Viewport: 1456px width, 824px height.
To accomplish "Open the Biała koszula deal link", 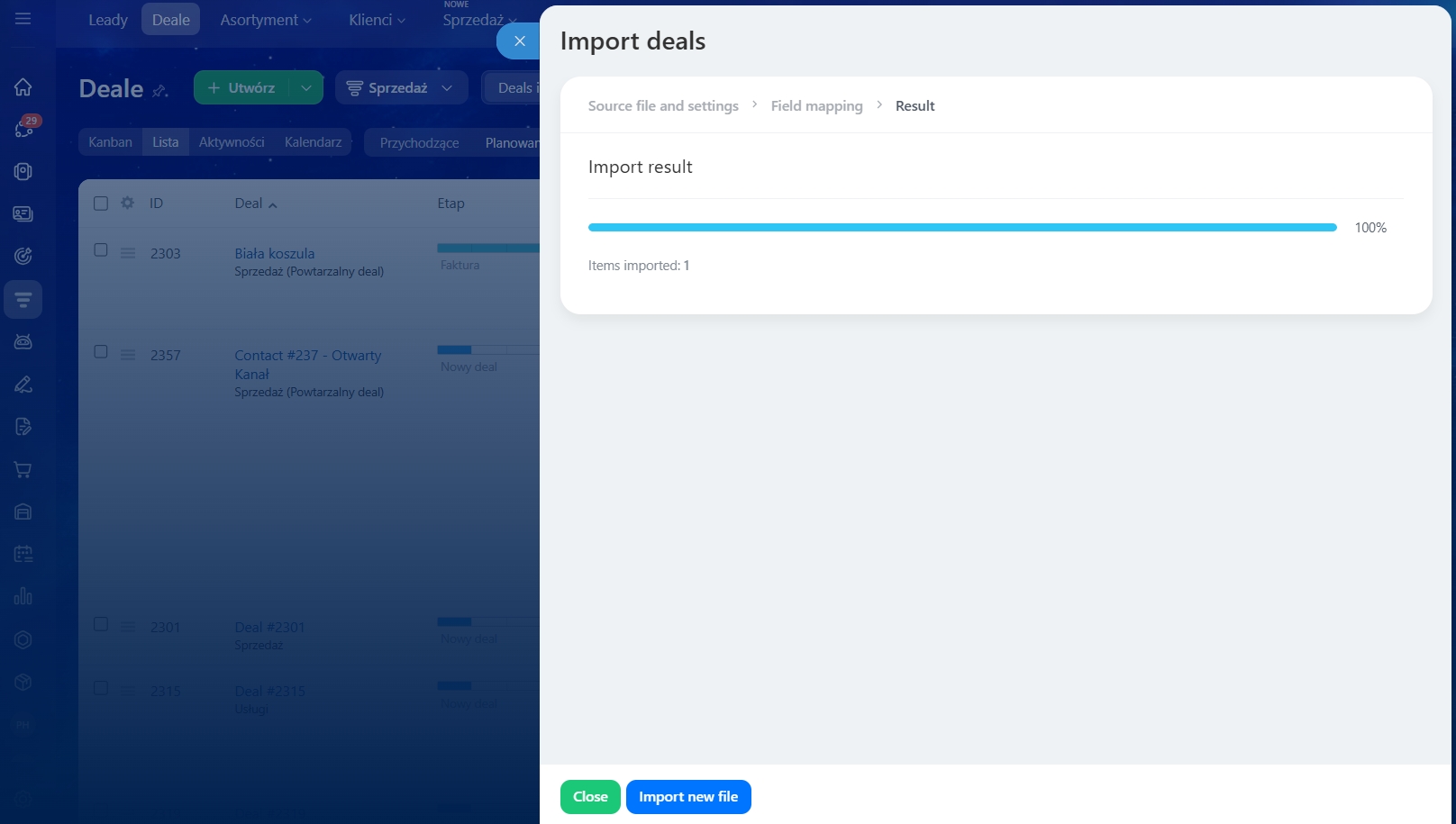I will 274,254.
